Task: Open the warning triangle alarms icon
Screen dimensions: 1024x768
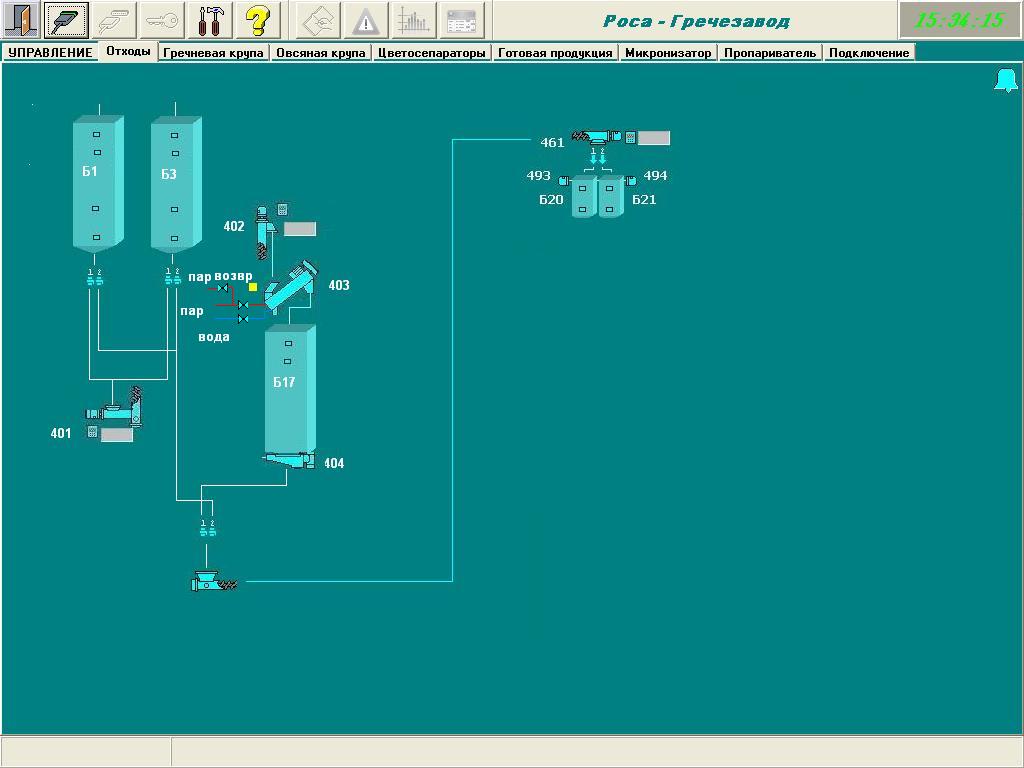Action: [x=366, y=20]
